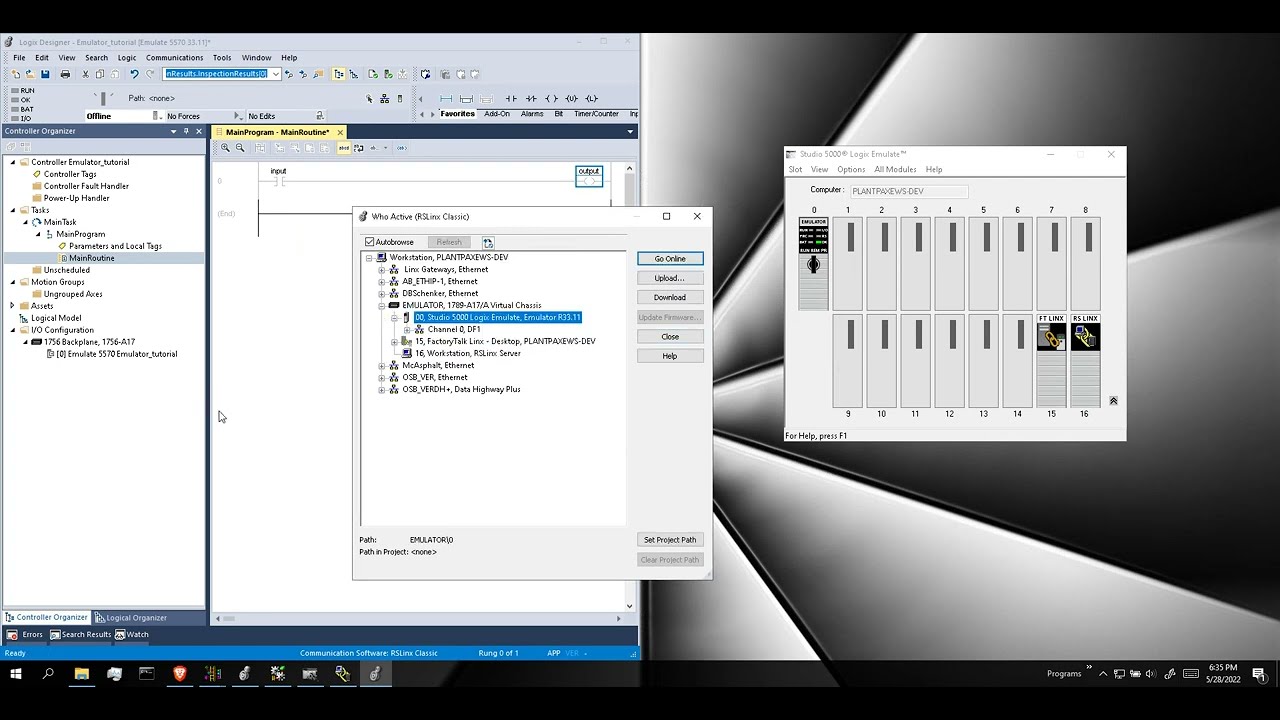1280x720 pixels.
Task: Select Controller Tags in organizer
Action: point(70,174)
